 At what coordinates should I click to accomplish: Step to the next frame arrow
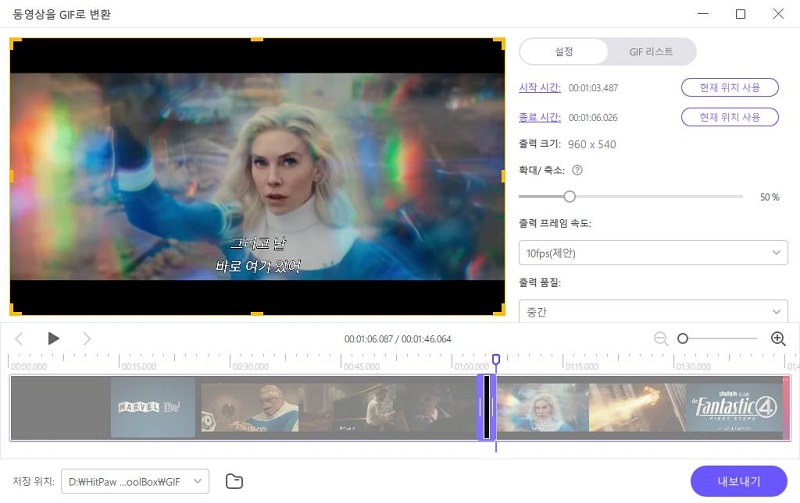point(87,339)
